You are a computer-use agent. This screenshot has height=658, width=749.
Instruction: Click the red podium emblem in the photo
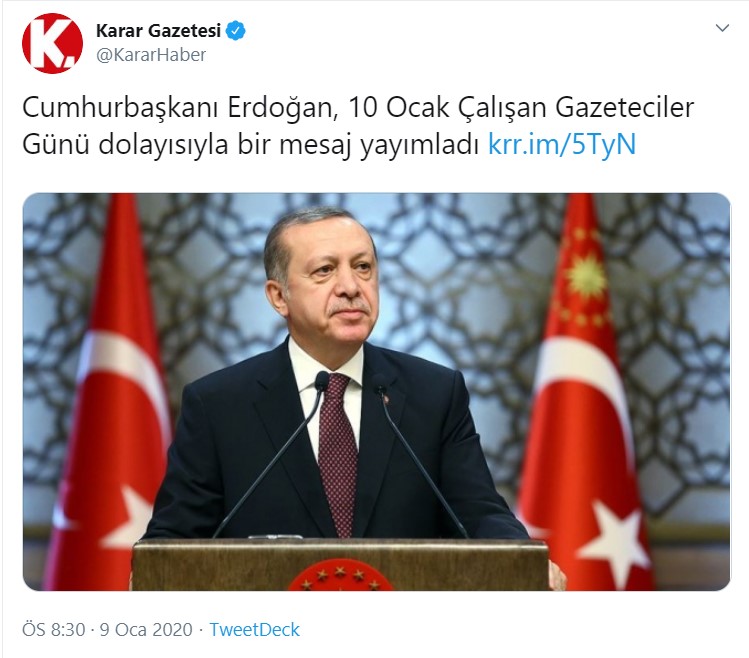click(340, 575)
